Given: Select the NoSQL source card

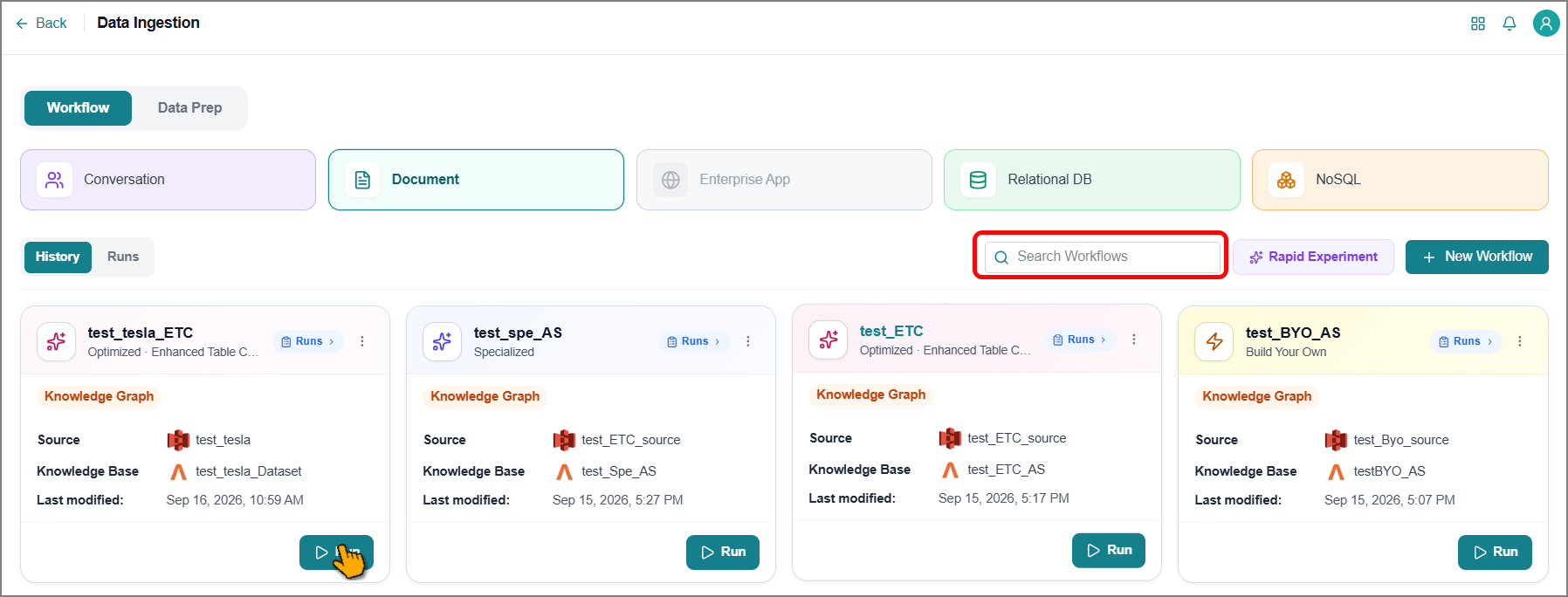Looking at the screenshot, I should pyautogui.click(x=1400, y=180).
